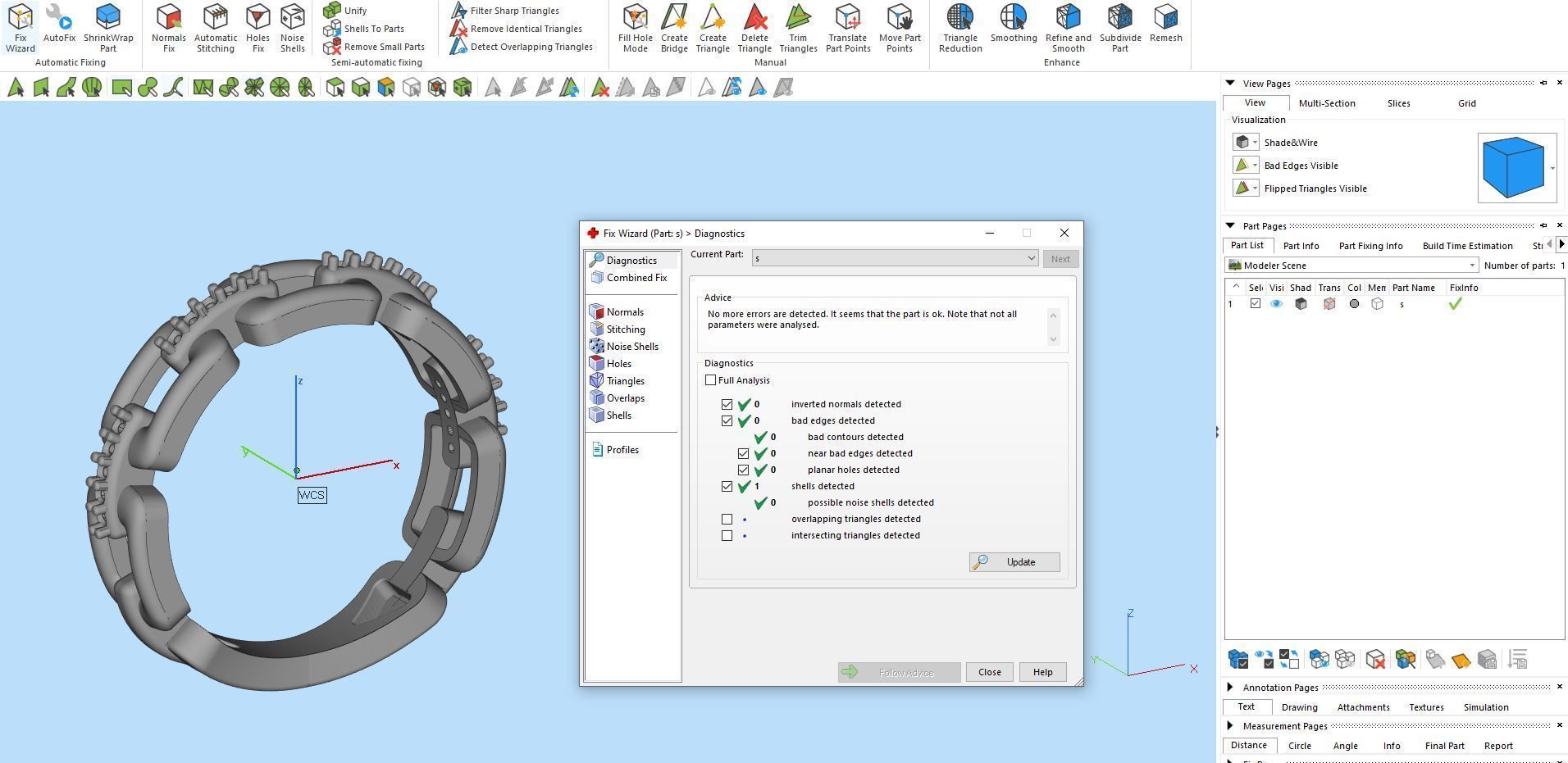Choose the Delete Triangle tool
Screen dimensions: 1568x763
click(754, 29)
